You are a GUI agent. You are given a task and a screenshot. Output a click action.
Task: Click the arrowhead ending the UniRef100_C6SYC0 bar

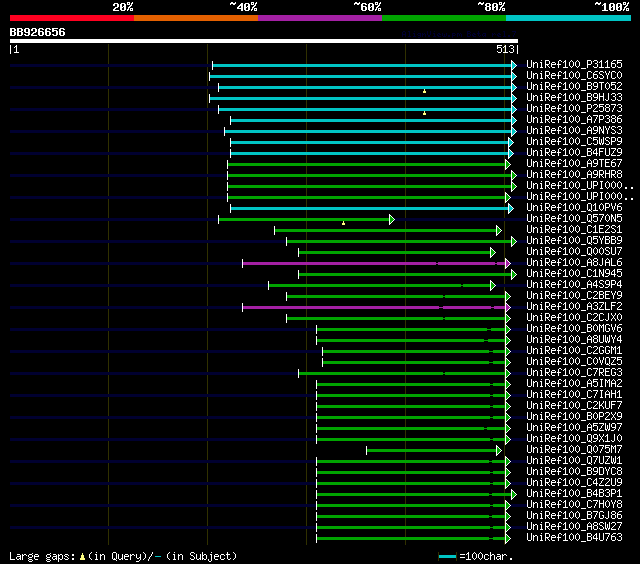click(x=514, y=76)
